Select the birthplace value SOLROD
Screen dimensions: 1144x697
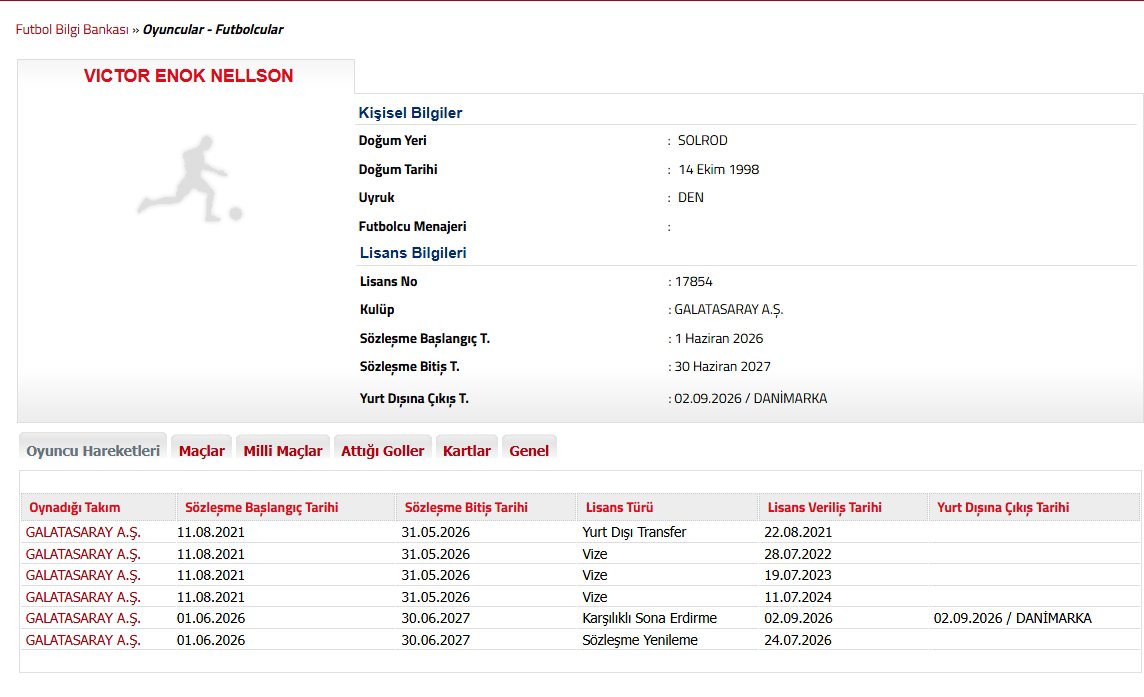[x=703, y=140]
